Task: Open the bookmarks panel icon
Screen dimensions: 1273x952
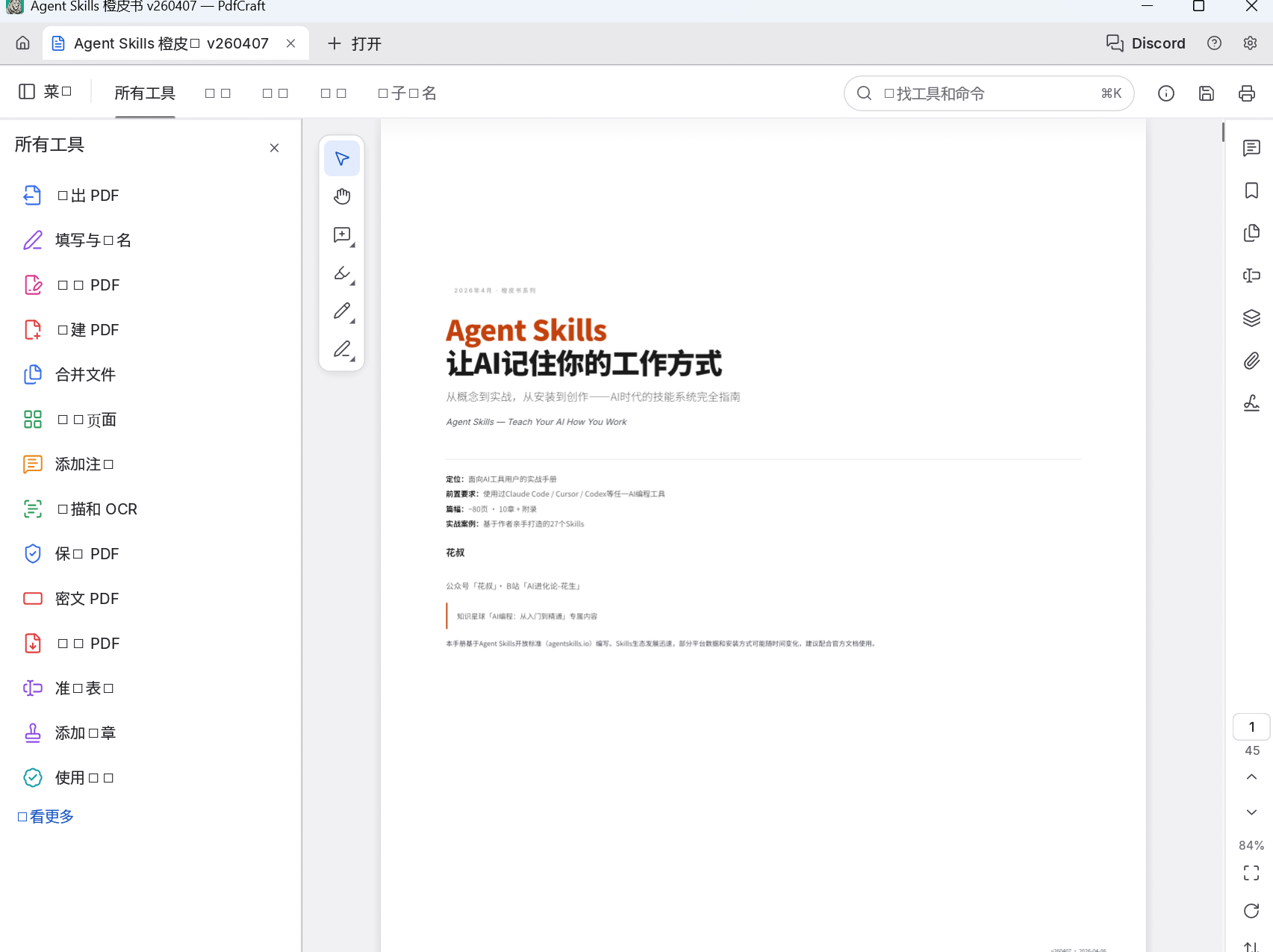Action: pyautogui.click(x=1251, y=190)
